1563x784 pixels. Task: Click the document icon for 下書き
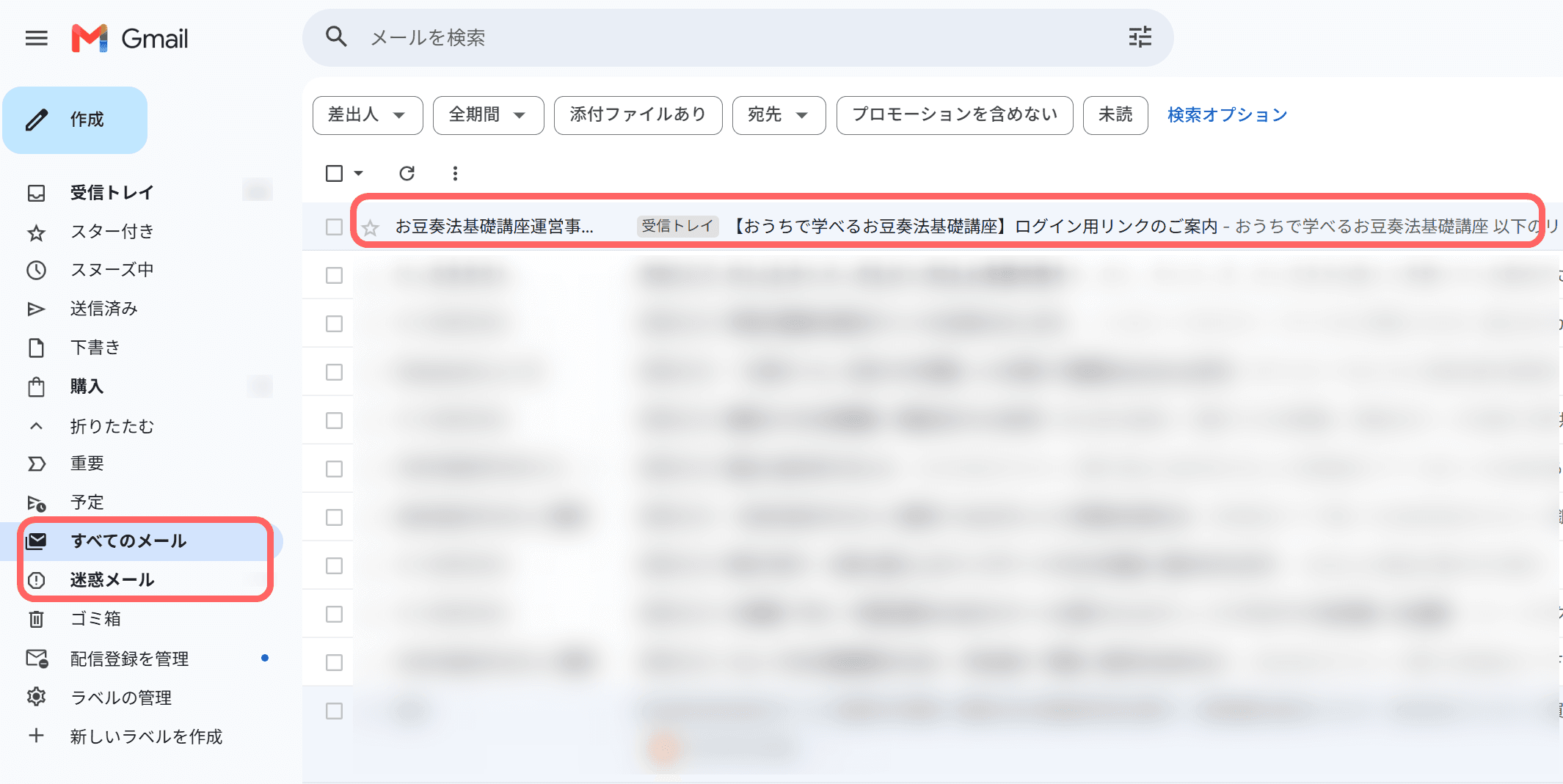click(36, 348)
